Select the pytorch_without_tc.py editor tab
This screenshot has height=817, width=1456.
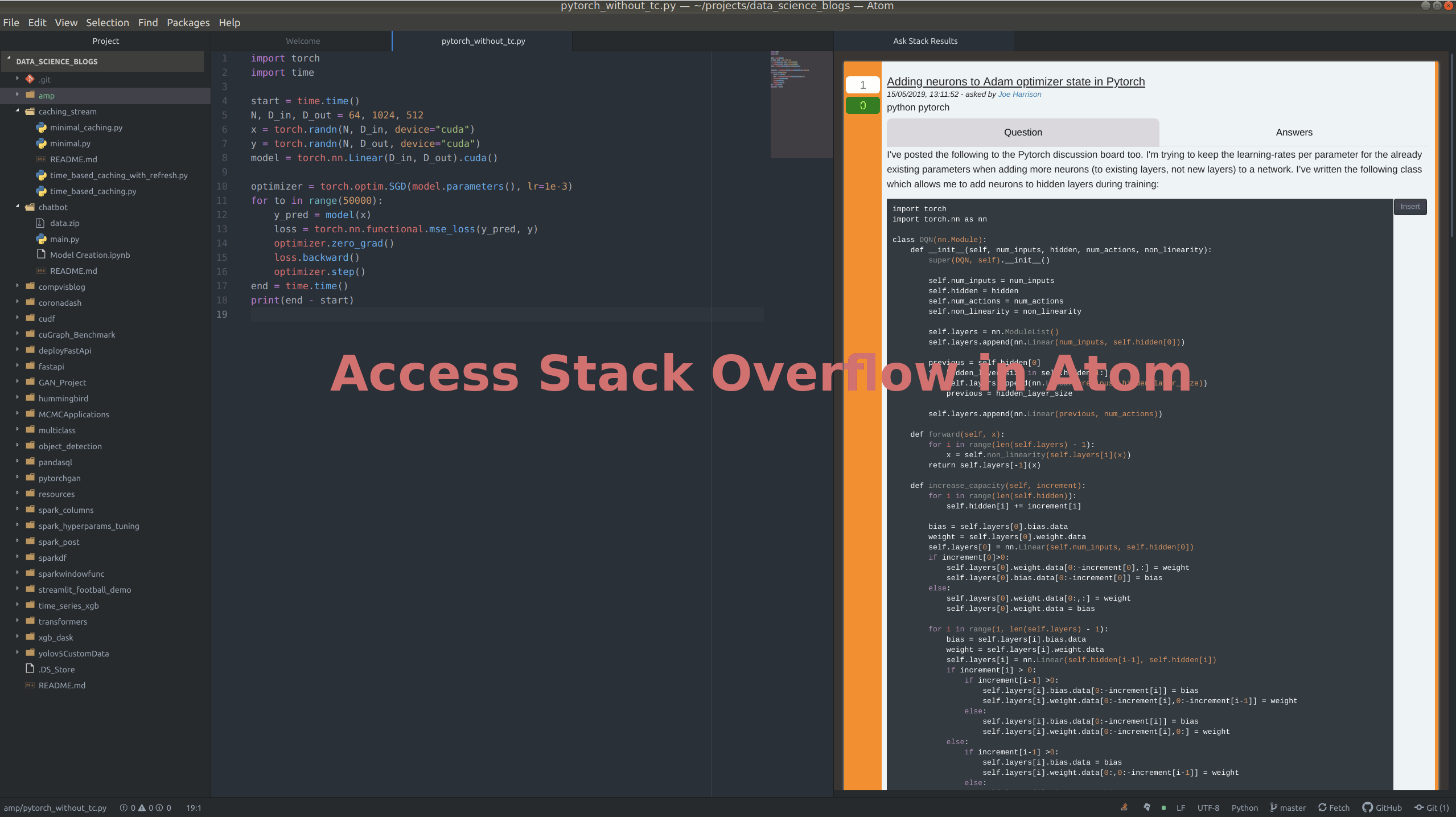pyautogui.click(x=483, y=41)
